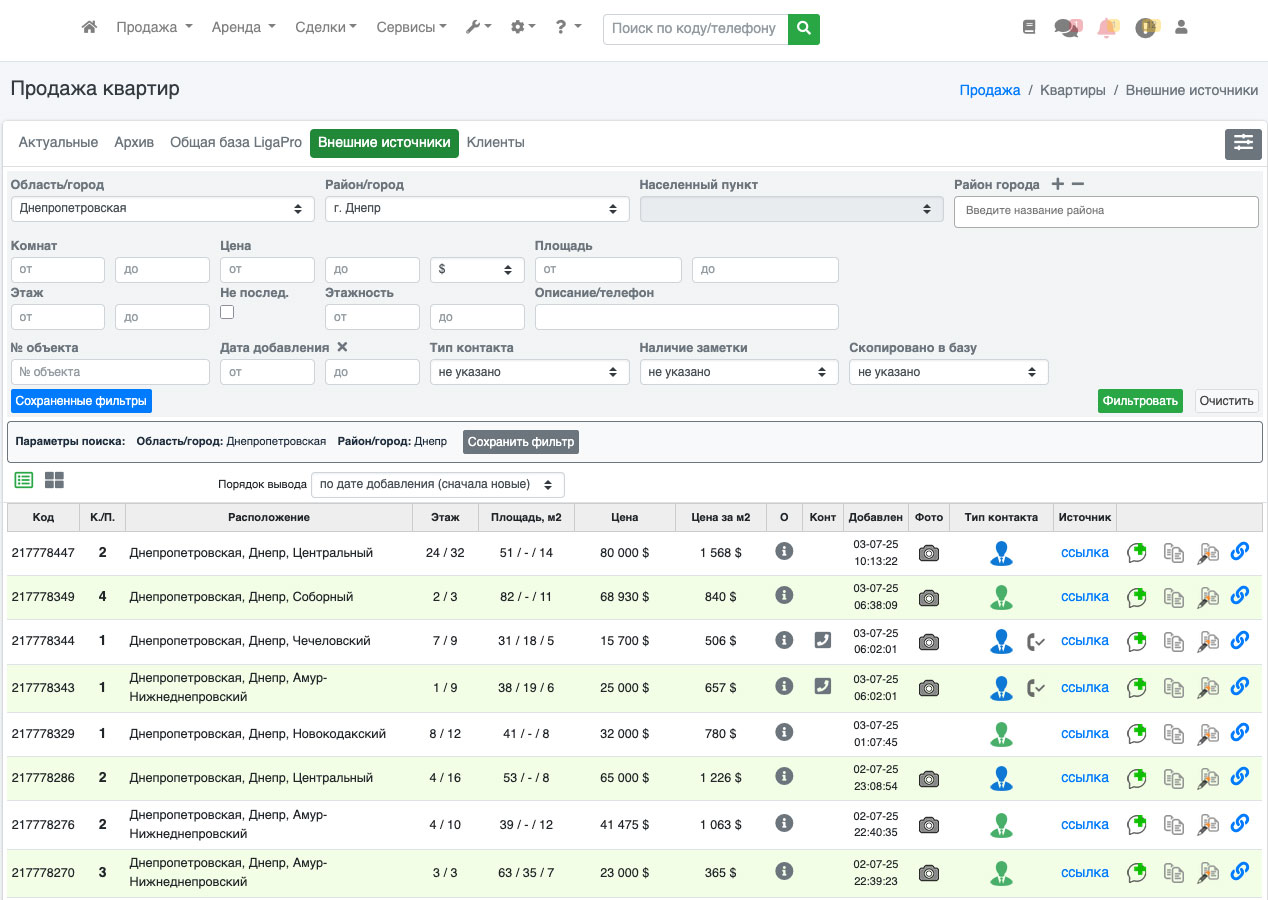View photos camera icon for listing 217778349

[x=929, y=598]
